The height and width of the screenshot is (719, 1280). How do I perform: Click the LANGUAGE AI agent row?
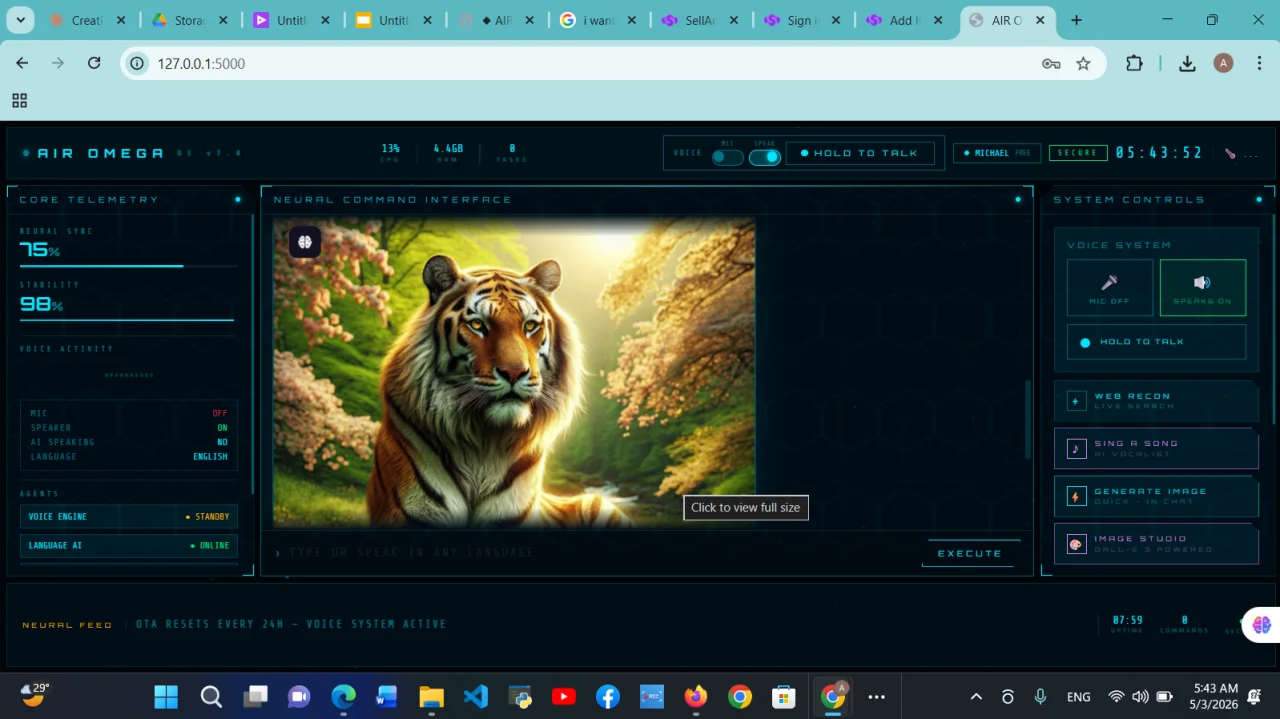pos(129,546)
